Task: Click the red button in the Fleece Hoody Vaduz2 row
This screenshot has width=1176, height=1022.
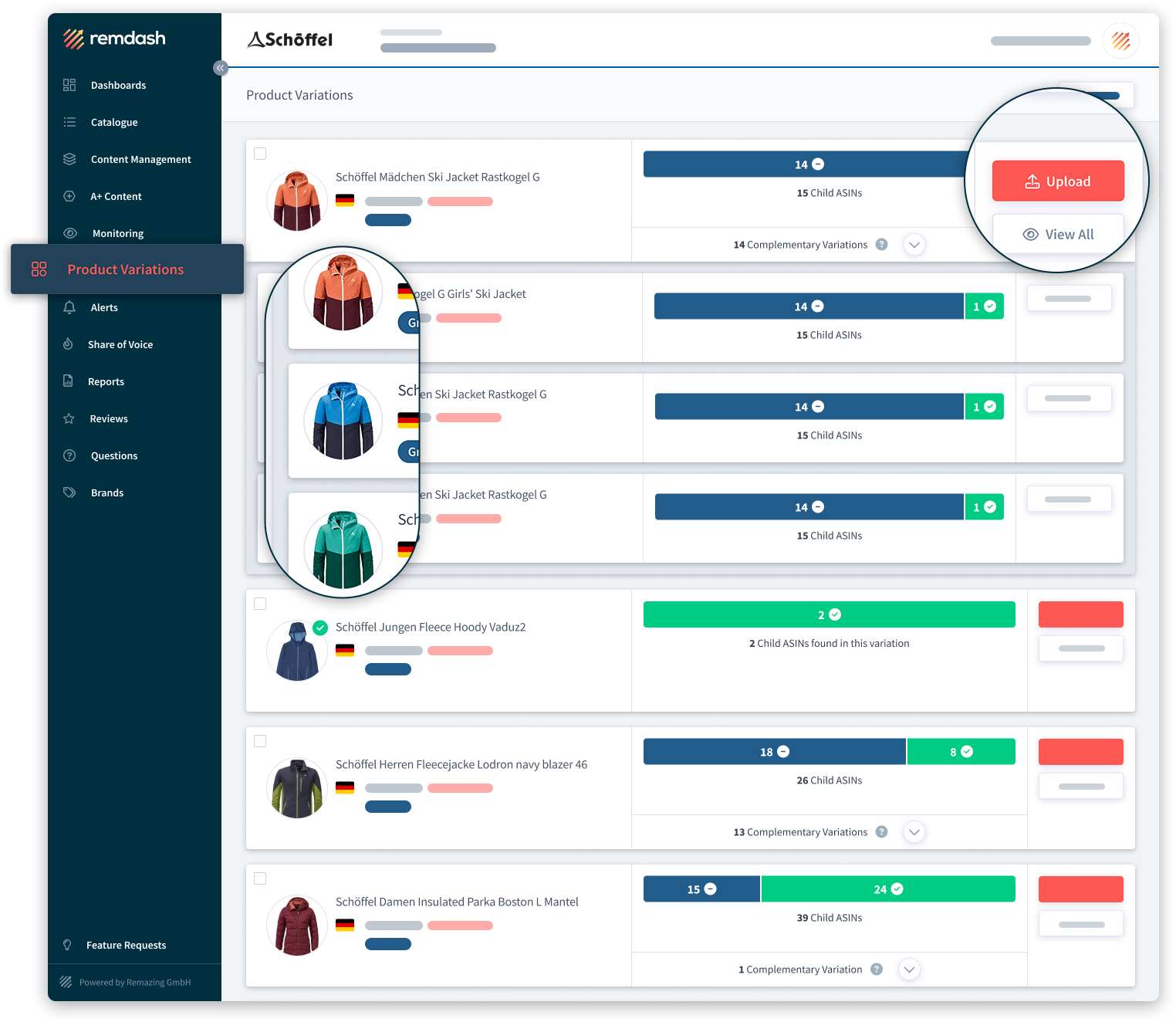Action: click(1081, 614)
